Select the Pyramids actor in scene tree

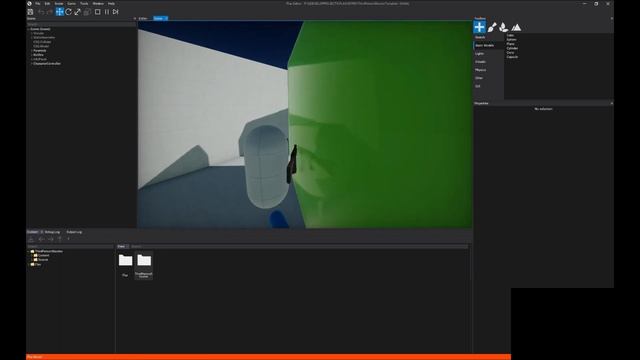click(40, 51)
